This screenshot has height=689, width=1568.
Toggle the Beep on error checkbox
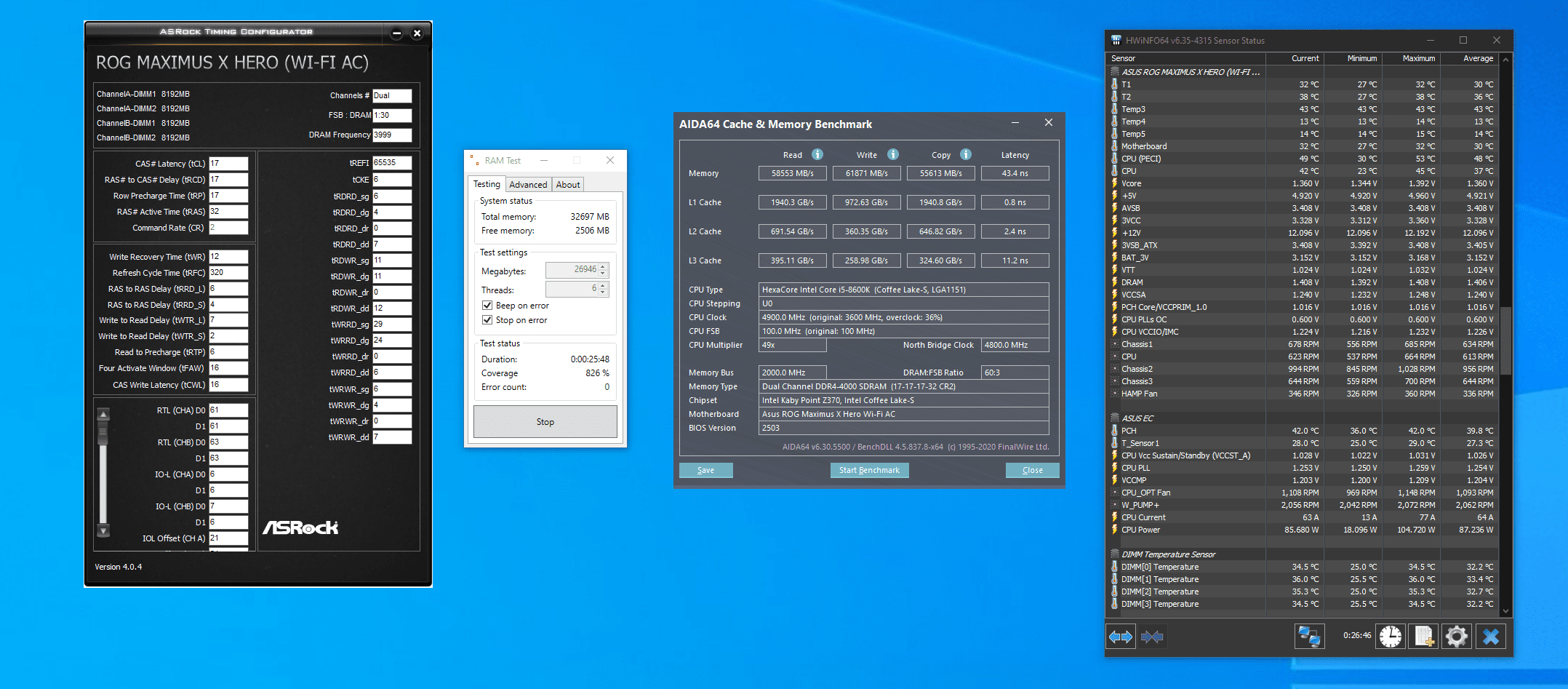(487, 306)
